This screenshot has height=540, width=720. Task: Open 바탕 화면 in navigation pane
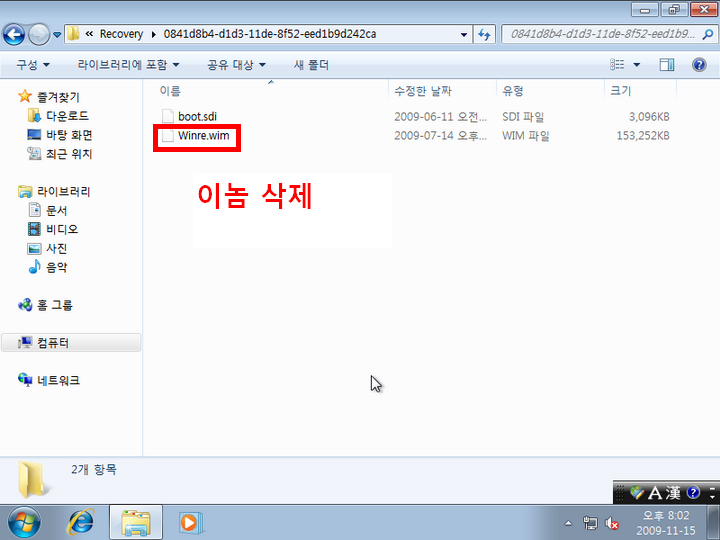click(69, 135)
